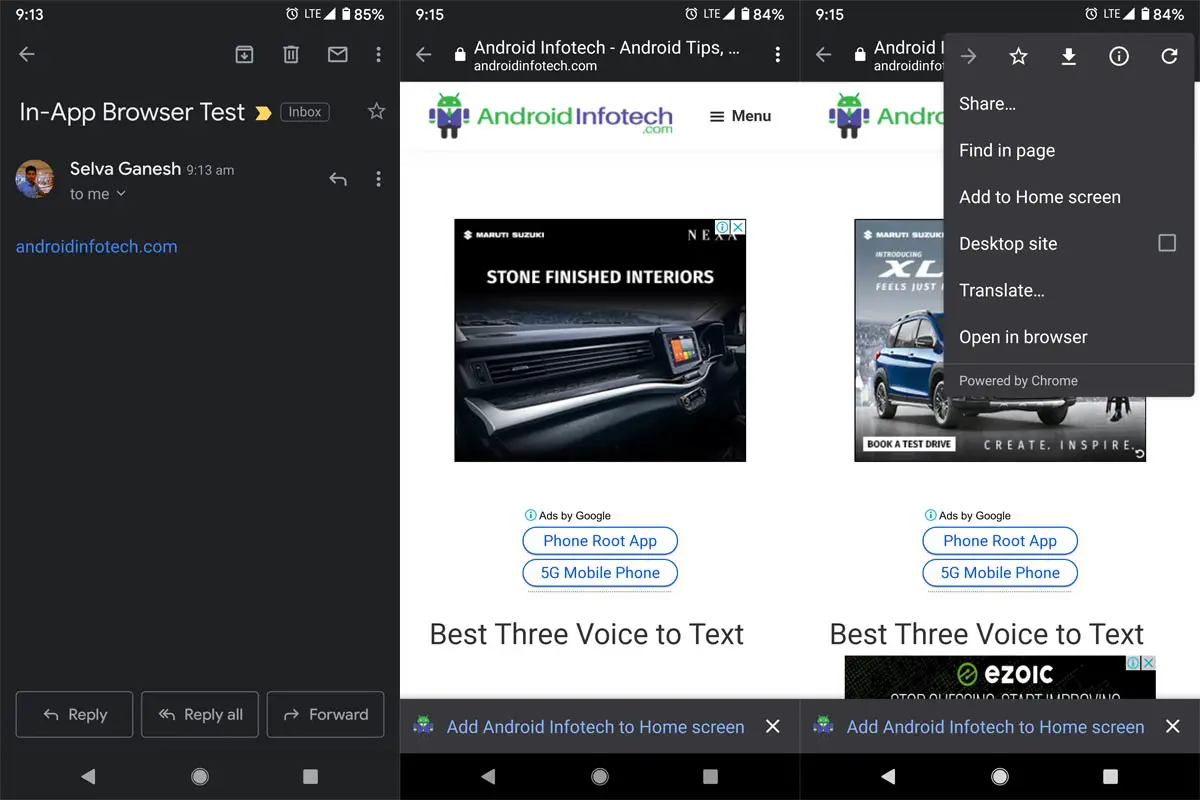Archive the In-App Browser Test email
Screen dimensions: 1200x800
pos(244,54)
